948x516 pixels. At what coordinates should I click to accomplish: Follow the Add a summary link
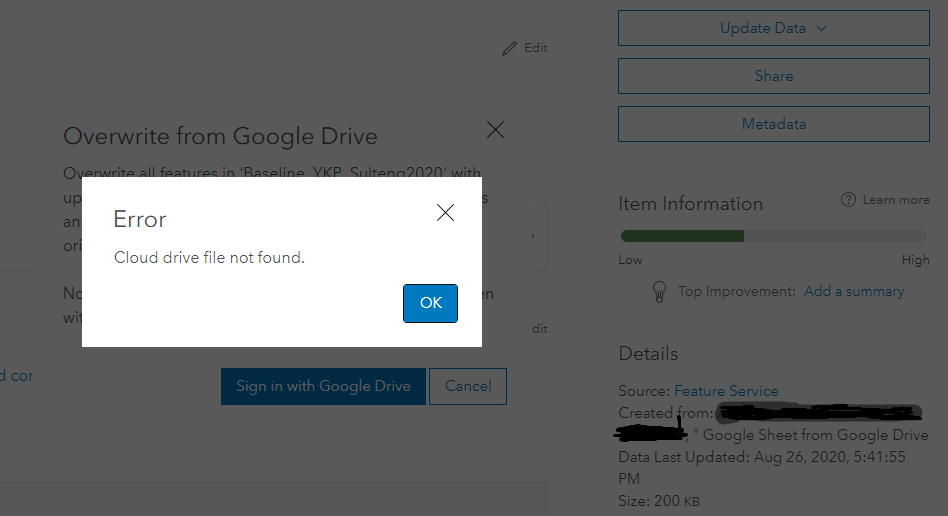854,292
